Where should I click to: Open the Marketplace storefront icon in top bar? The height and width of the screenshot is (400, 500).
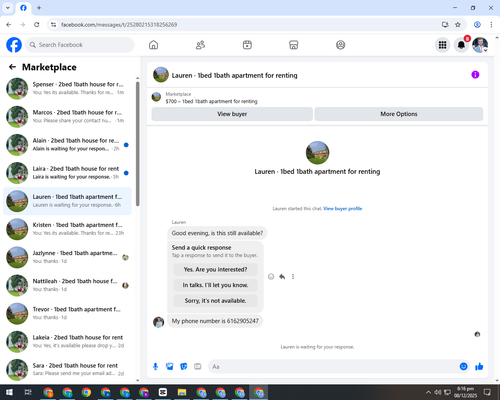(x=294, y=45)
